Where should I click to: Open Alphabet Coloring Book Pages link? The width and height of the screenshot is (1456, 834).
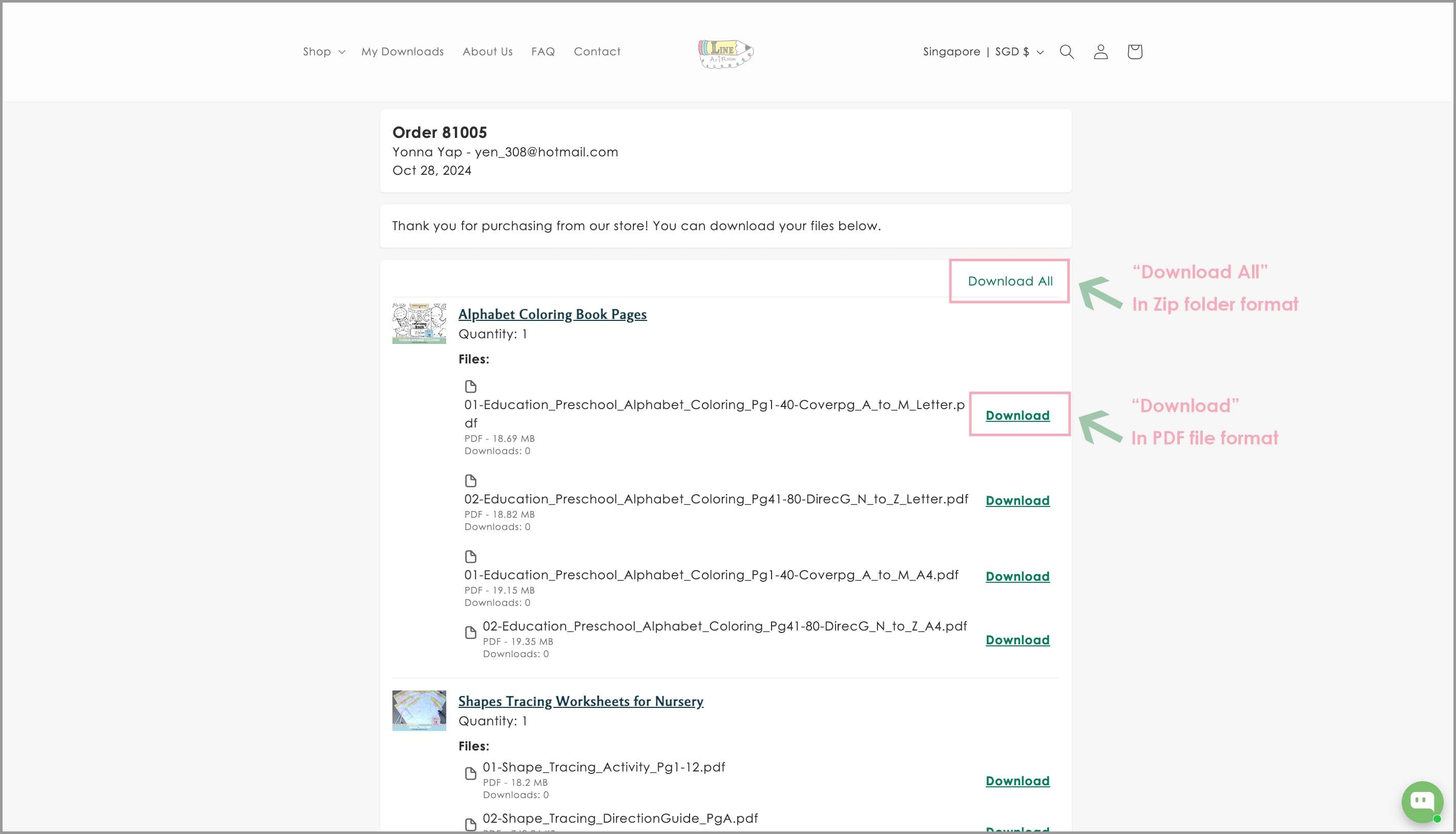click(x=552, y=314)
